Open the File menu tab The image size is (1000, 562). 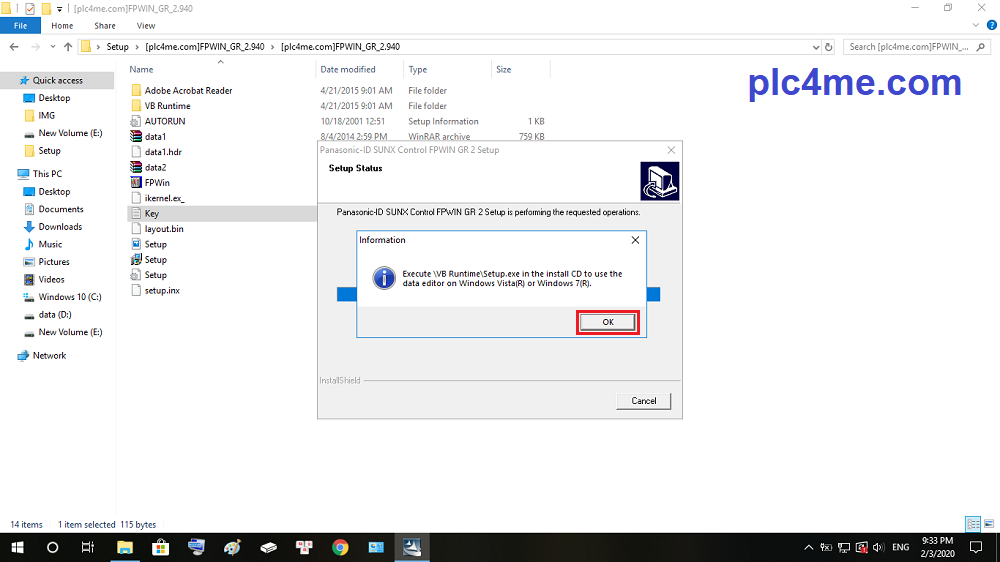click(20, 25)
